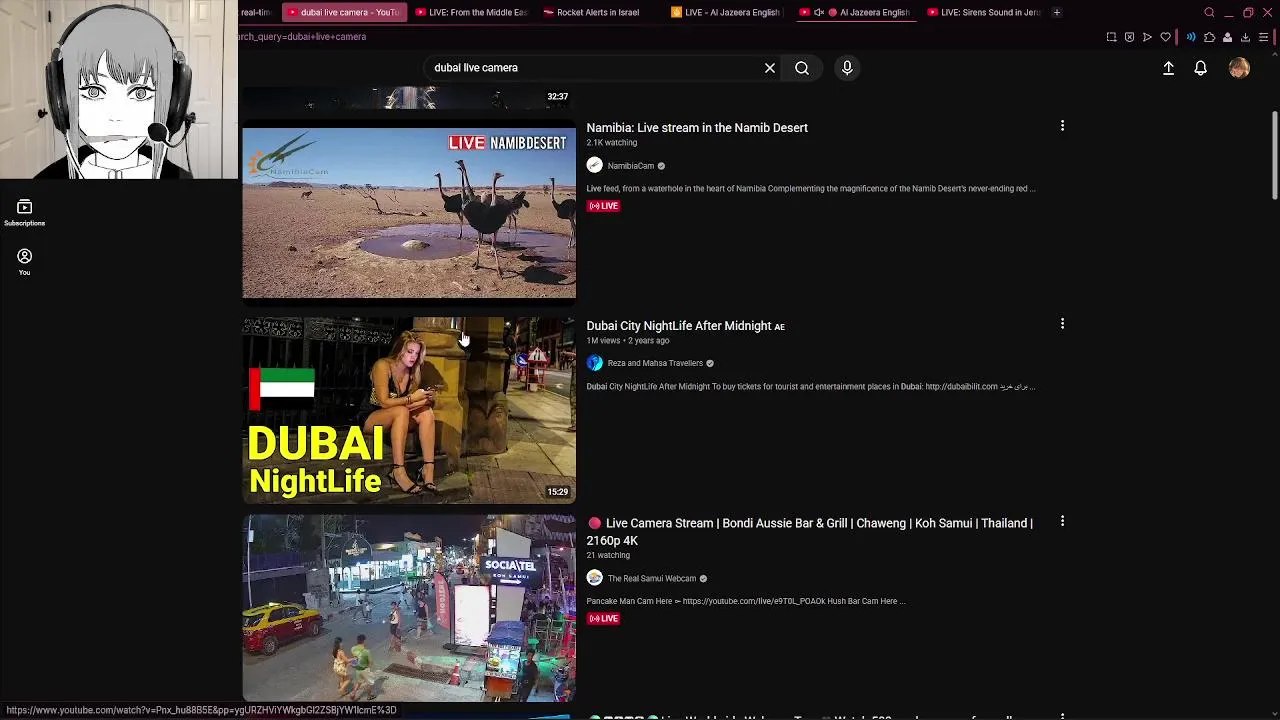The width and height of the screenshot is (1280, 720).
Task: Click LIVE badge under Namibia stream
Action: [604, 206]
